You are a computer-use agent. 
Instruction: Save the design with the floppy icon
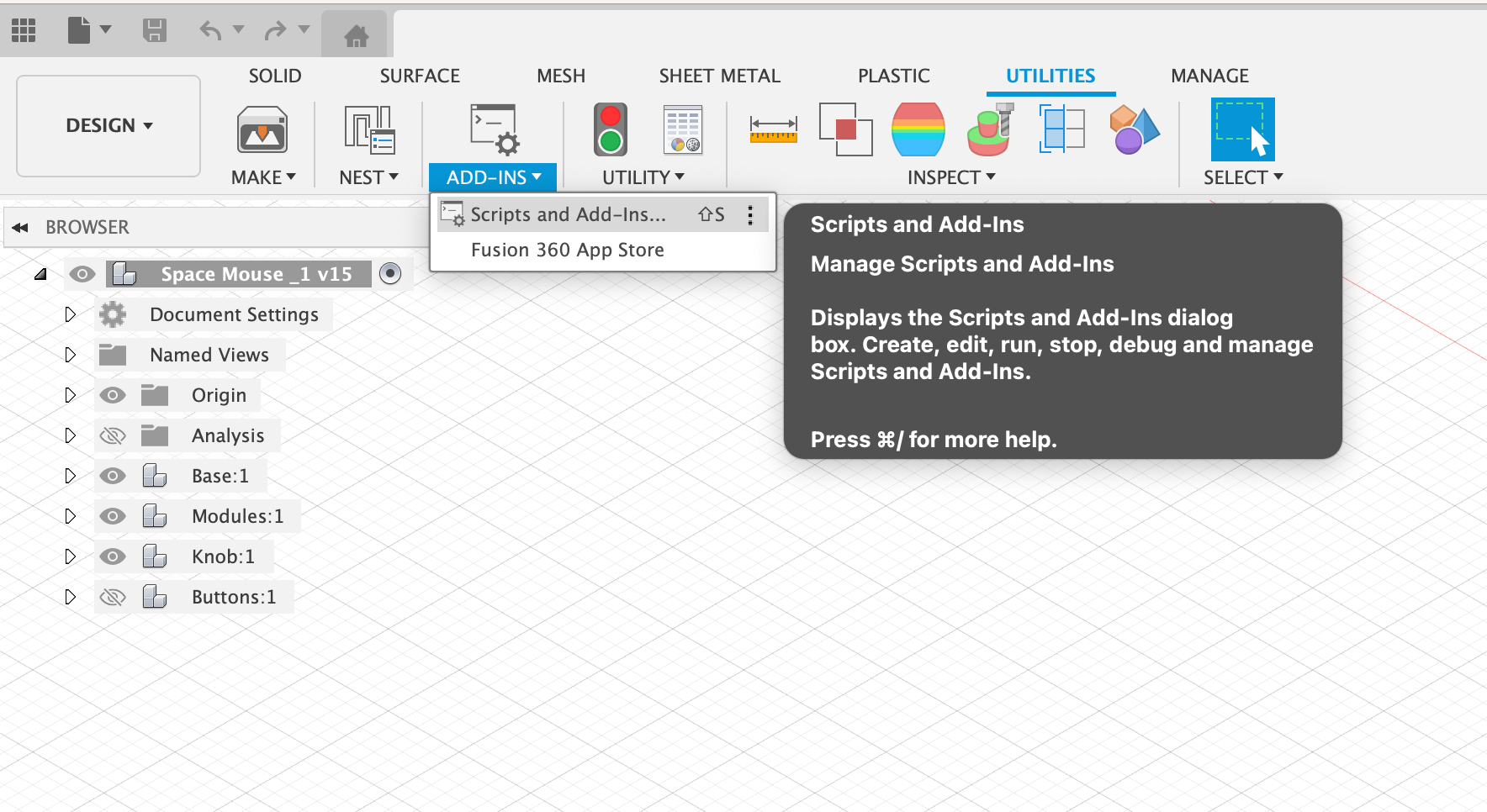pyautogui.click(x=154, y=31)
